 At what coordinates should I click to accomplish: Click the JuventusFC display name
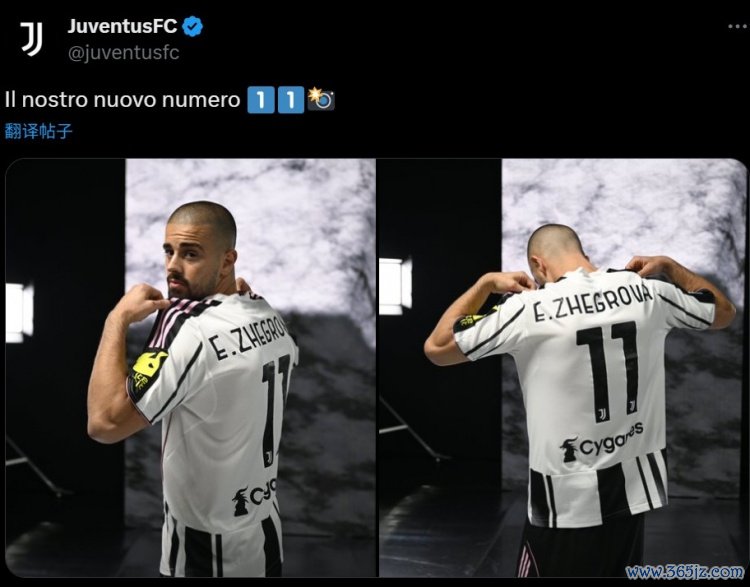(122, 26)
